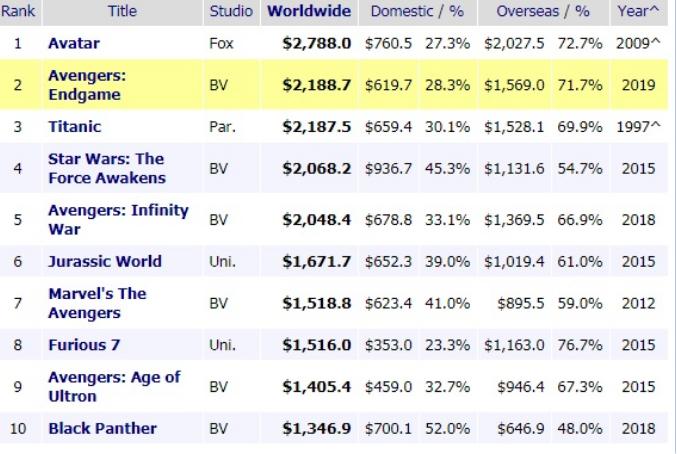The height and width of the screenshot is (454, 677).
Task: Select Star Wars: The Force Awakens link
Action: [106, 168]
